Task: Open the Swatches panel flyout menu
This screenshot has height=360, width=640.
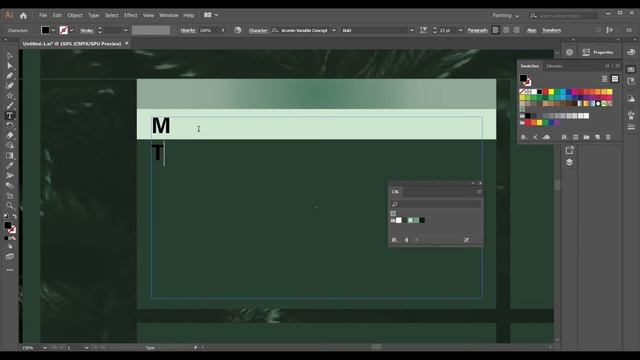Action: tap(618, 66)
